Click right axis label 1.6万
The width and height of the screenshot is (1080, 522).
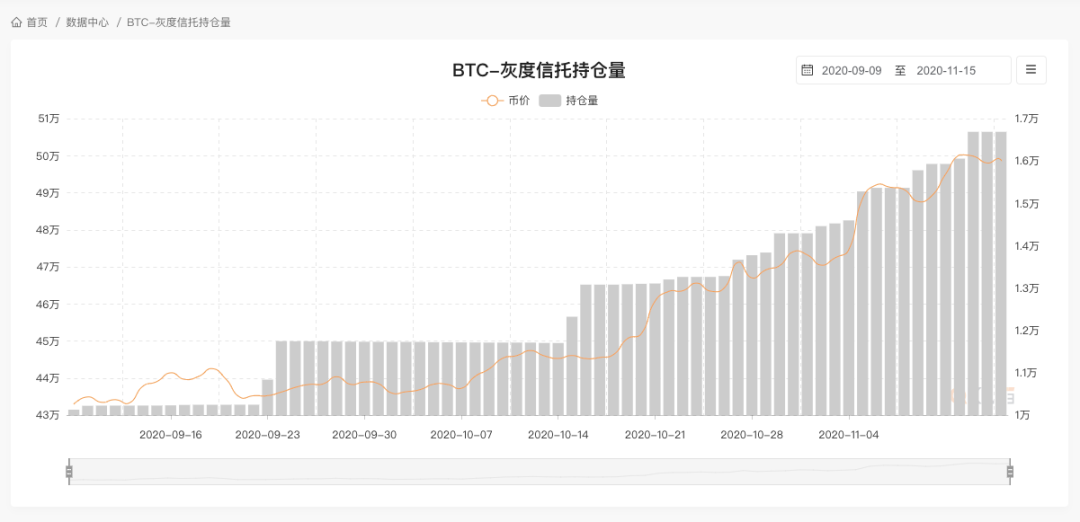coord(1027,161)
